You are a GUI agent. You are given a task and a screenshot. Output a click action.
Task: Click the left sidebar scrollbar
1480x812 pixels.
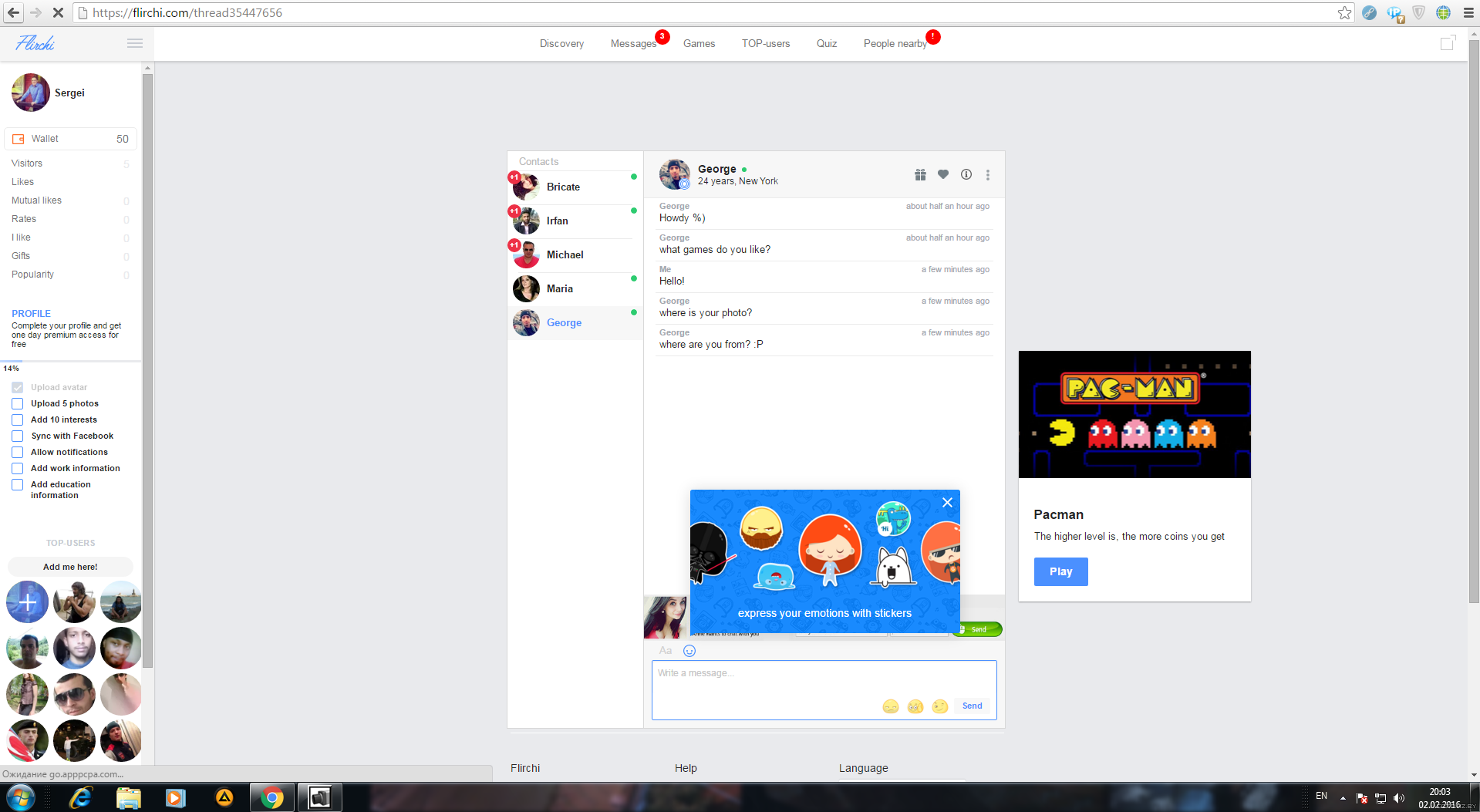147,370
